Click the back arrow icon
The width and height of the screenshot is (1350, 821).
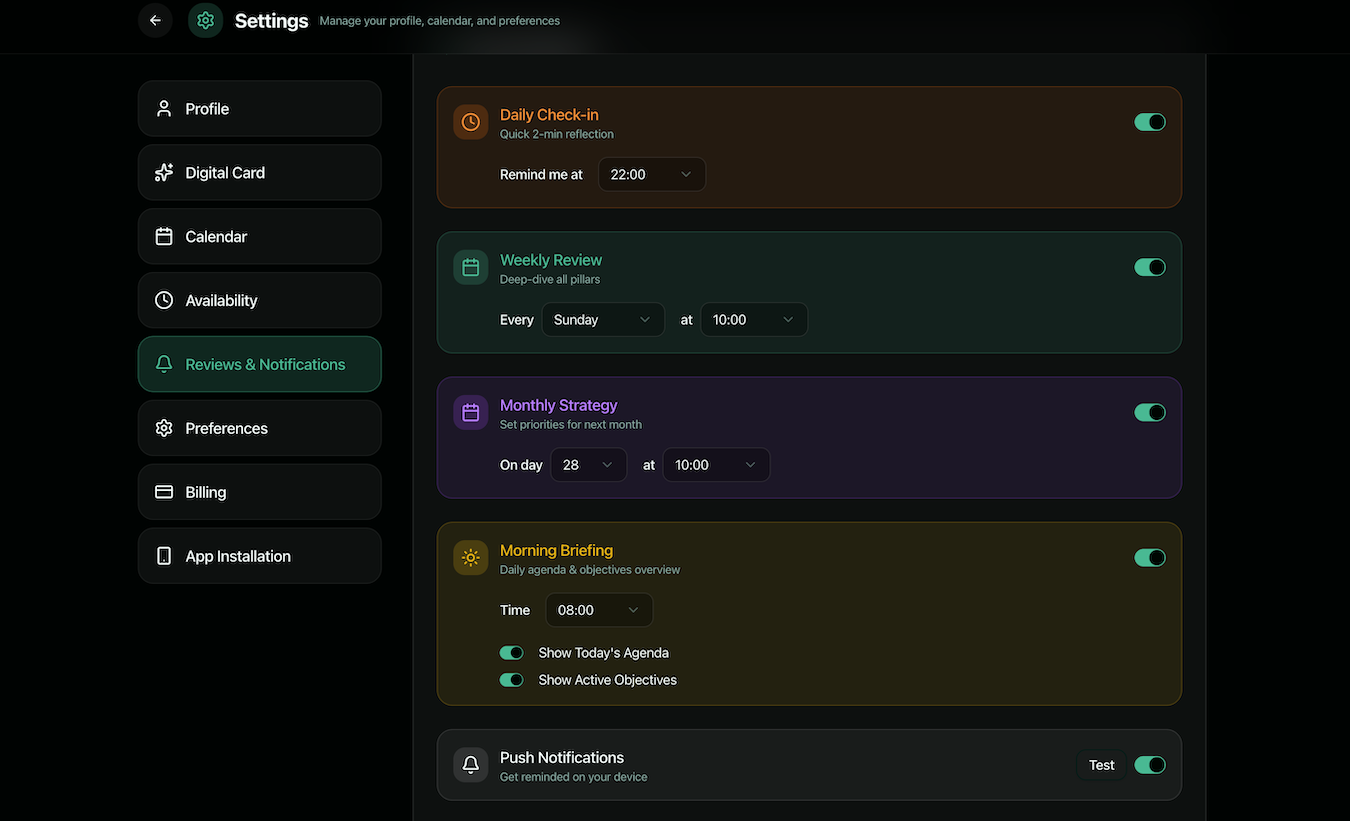point(155,20)
